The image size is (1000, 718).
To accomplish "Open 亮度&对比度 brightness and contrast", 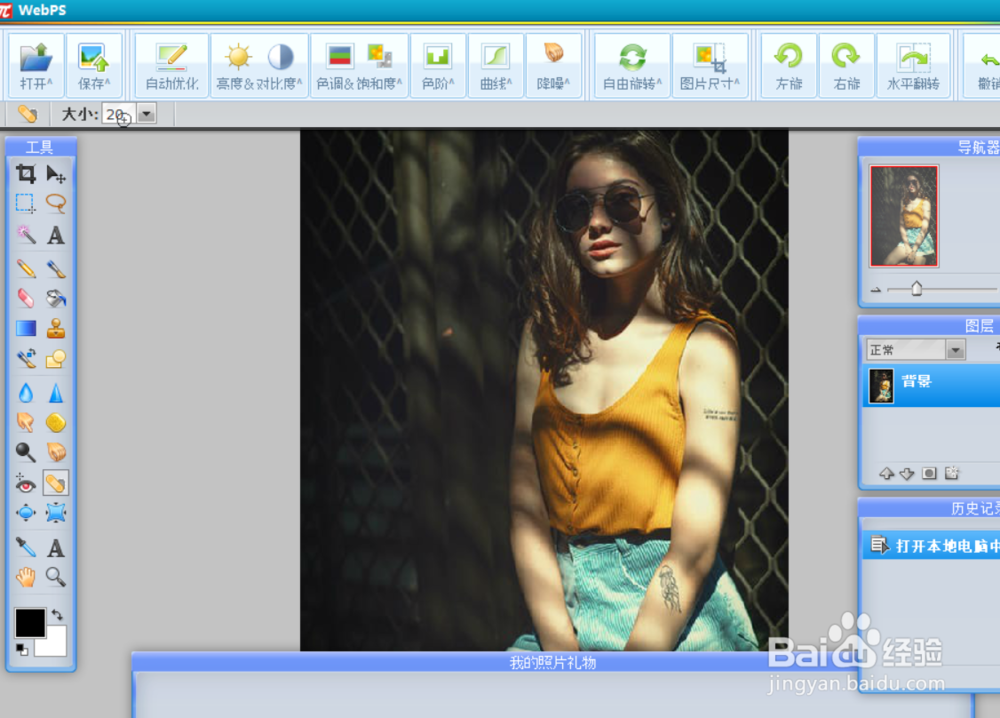I will (x=259, y=66).
